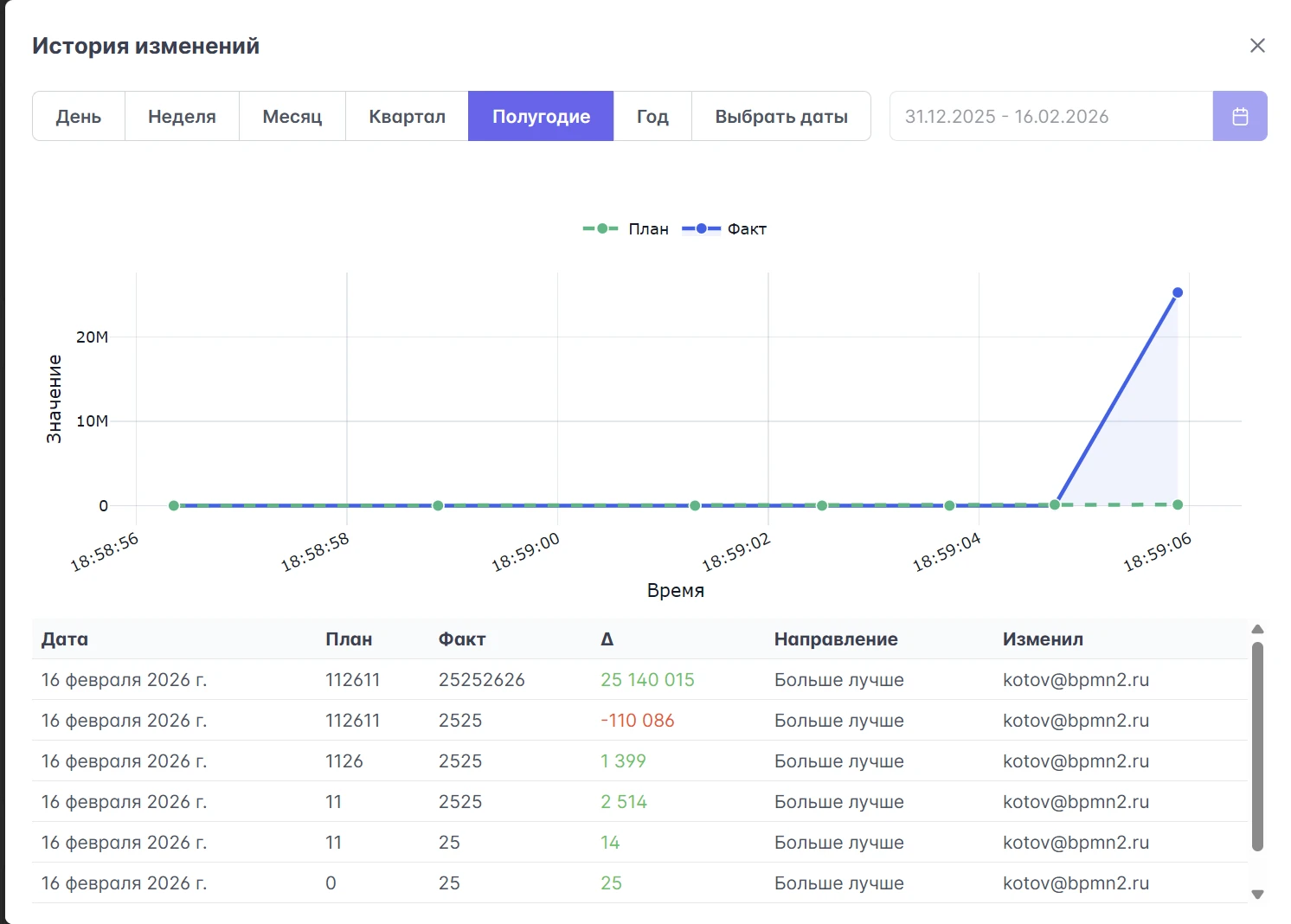
Task: Click the last План data point on chart
Action: point(1178,504)
